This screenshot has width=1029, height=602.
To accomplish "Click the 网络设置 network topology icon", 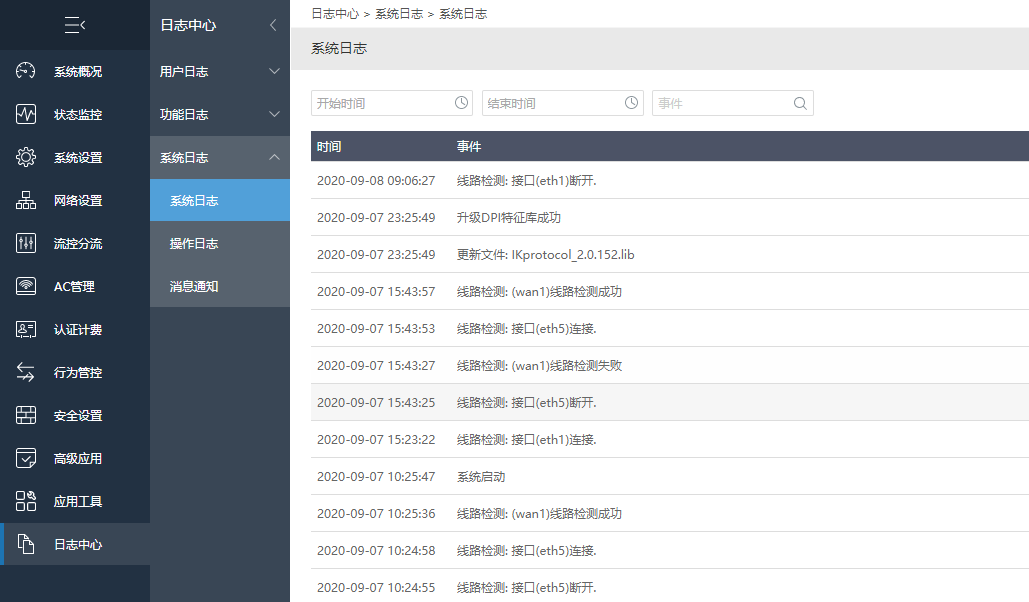I will tap(26, 200).
